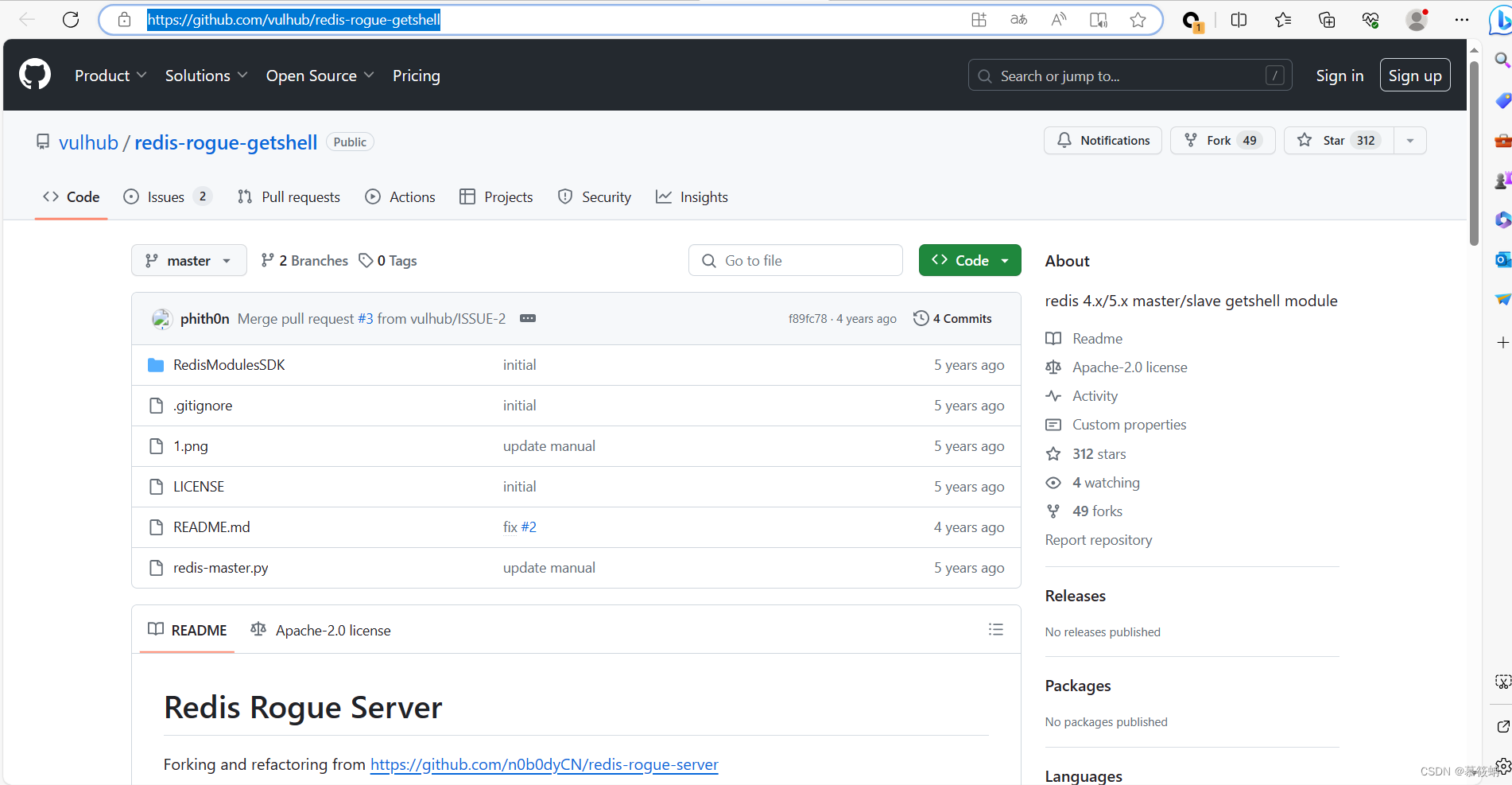
Task: Fork the repository
Action: click(x=1223, y=141)
